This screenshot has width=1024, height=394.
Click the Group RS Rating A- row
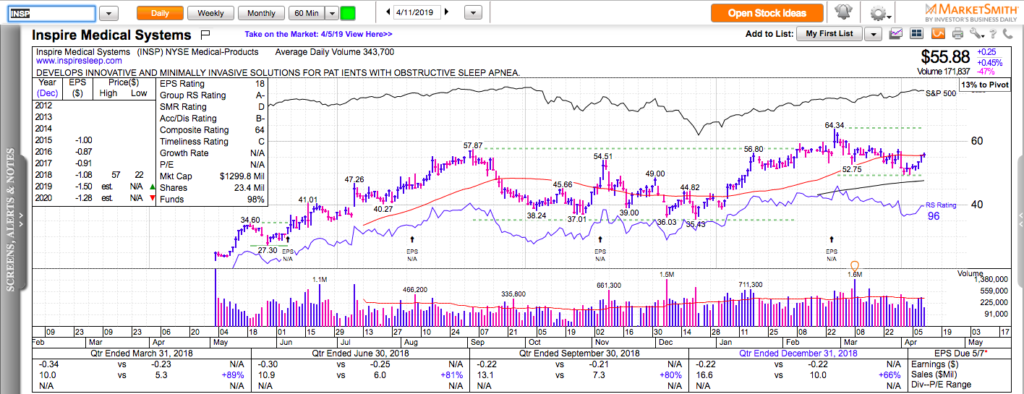(212, 95)
